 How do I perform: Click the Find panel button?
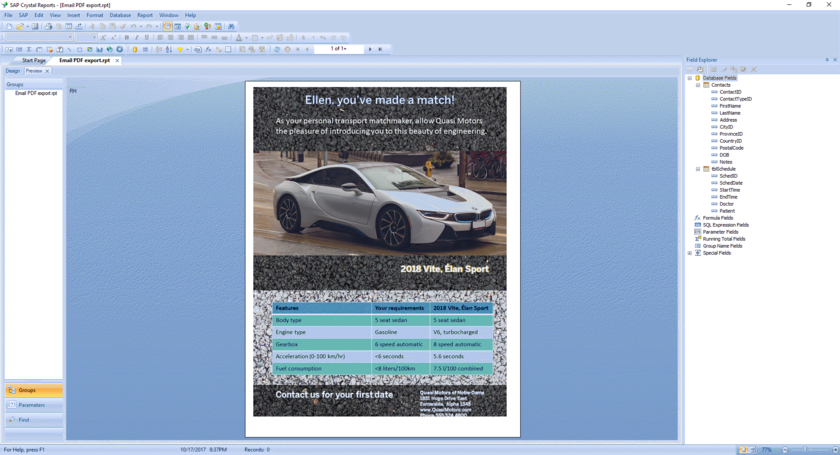coord(34,420)
